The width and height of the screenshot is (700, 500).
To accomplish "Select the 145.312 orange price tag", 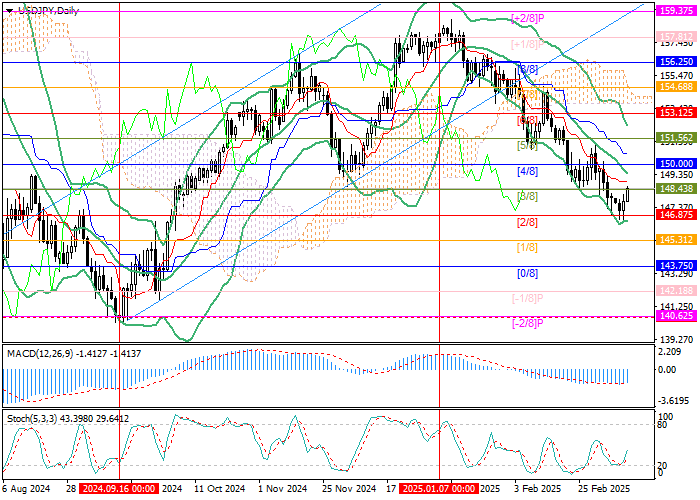I will [x=676, y=240].
